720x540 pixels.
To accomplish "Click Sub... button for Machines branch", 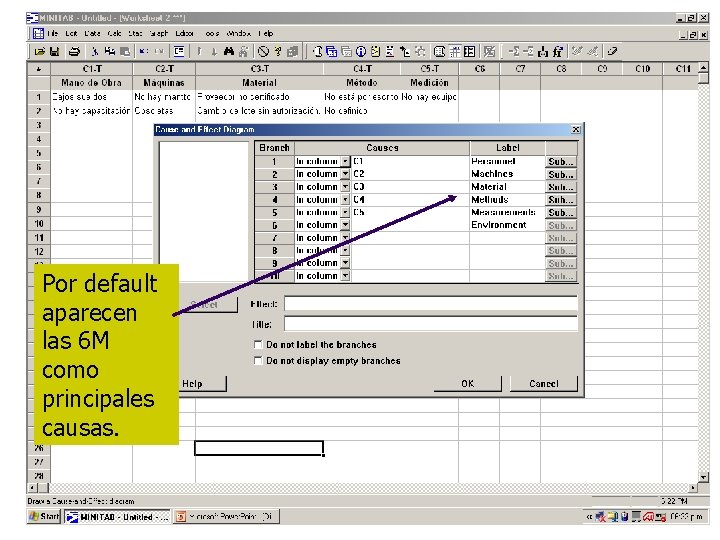I will tap(561, 174).
